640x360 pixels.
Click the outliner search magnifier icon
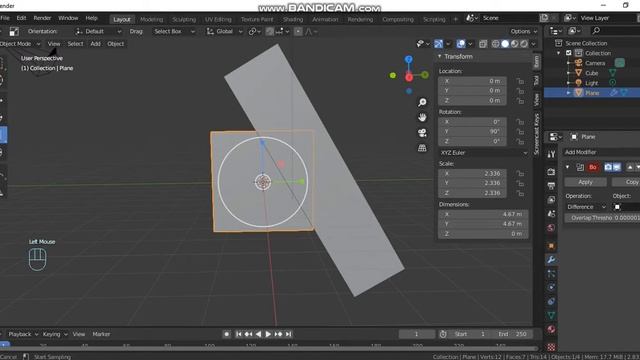point(596,31)
